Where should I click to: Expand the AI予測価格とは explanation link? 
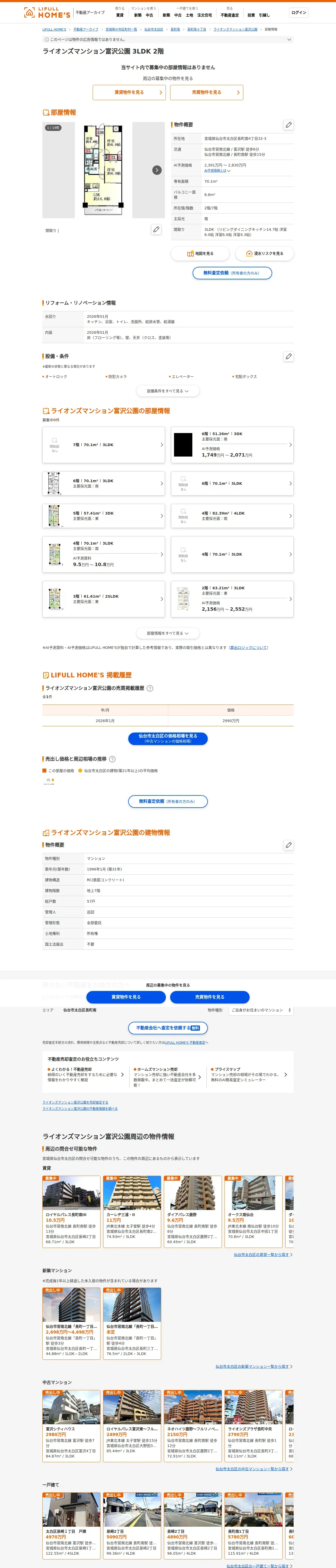point(217,170)
